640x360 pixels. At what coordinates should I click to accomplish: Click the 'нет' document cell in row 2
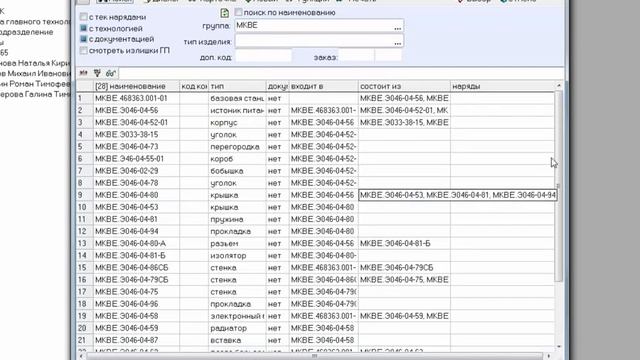278,111
